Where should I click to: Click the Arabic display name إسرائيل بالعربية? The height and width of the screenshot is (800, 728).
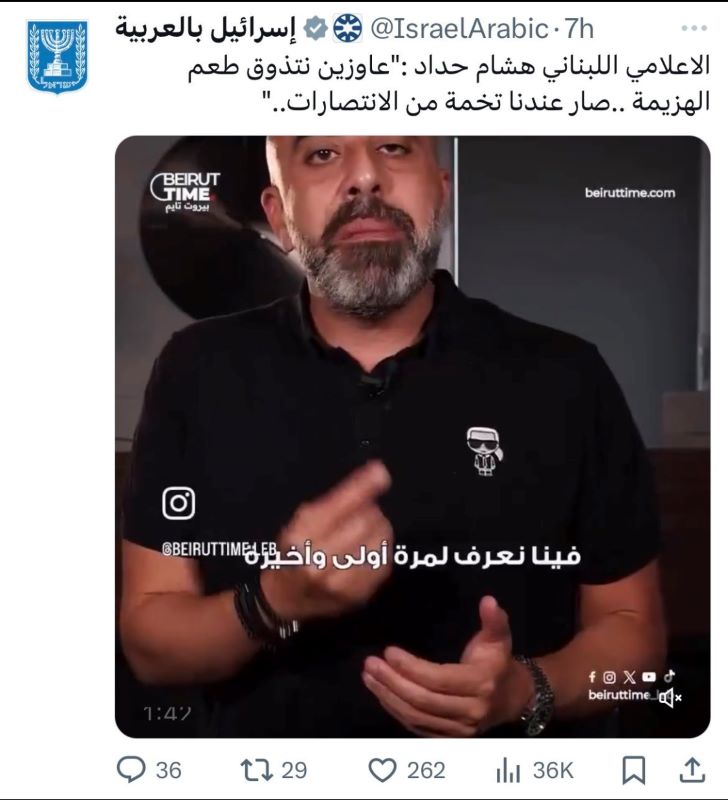206,30
